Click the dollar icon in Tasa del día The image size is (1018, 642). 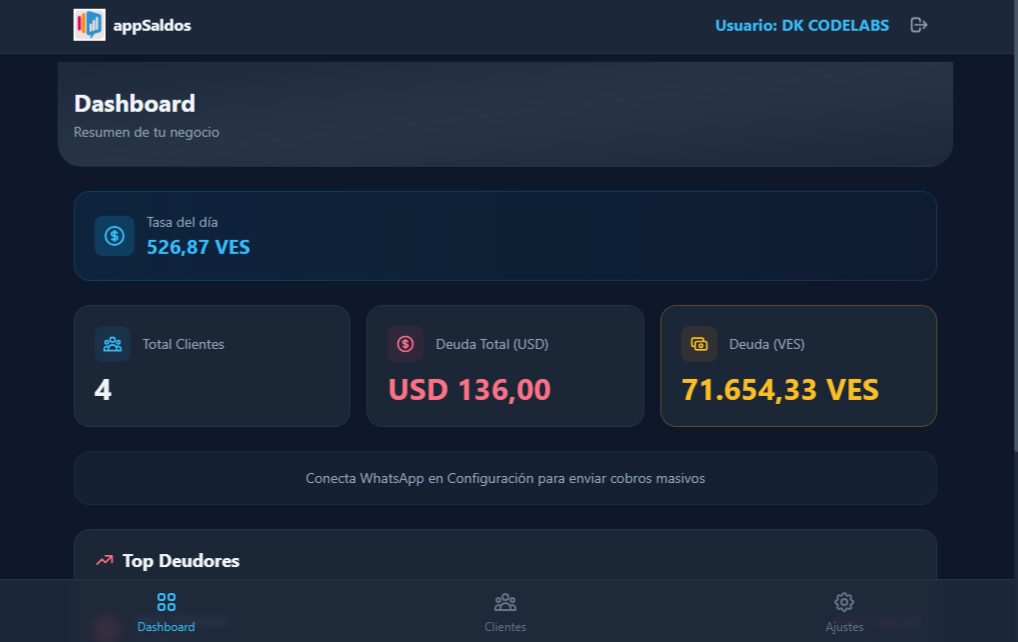pyautogui.click(x=114, y=236)
